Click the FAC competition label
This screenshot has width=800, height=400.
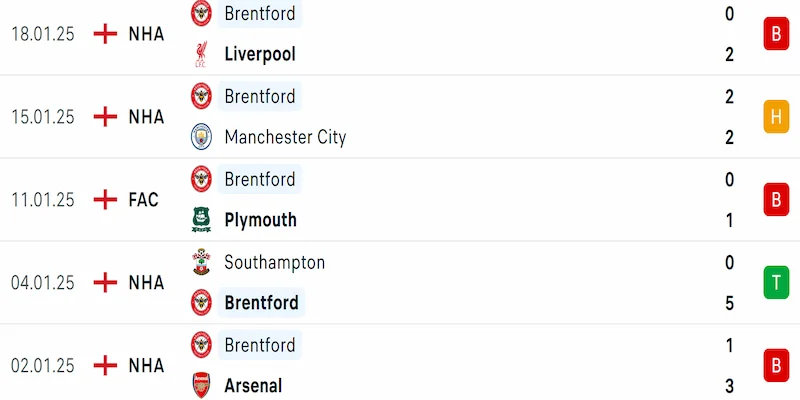tap(143, 200)
